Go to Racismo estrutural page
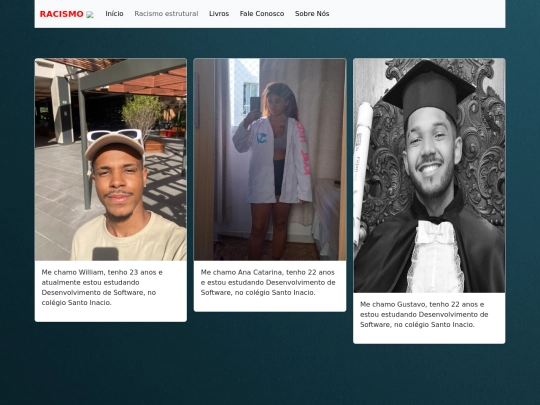Screen dimensions: 540x405 click(x=166, y=14)
